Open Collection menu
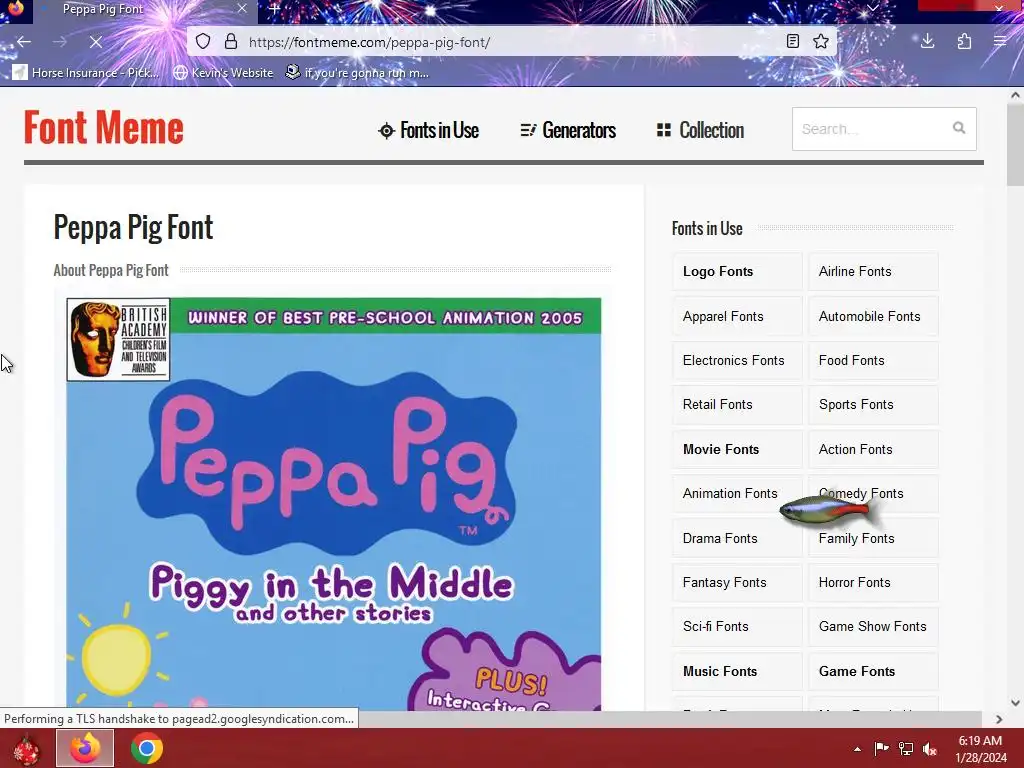The height and width of the screenshot is (768, 1024). pyautogui.click(x=700, y=130)
